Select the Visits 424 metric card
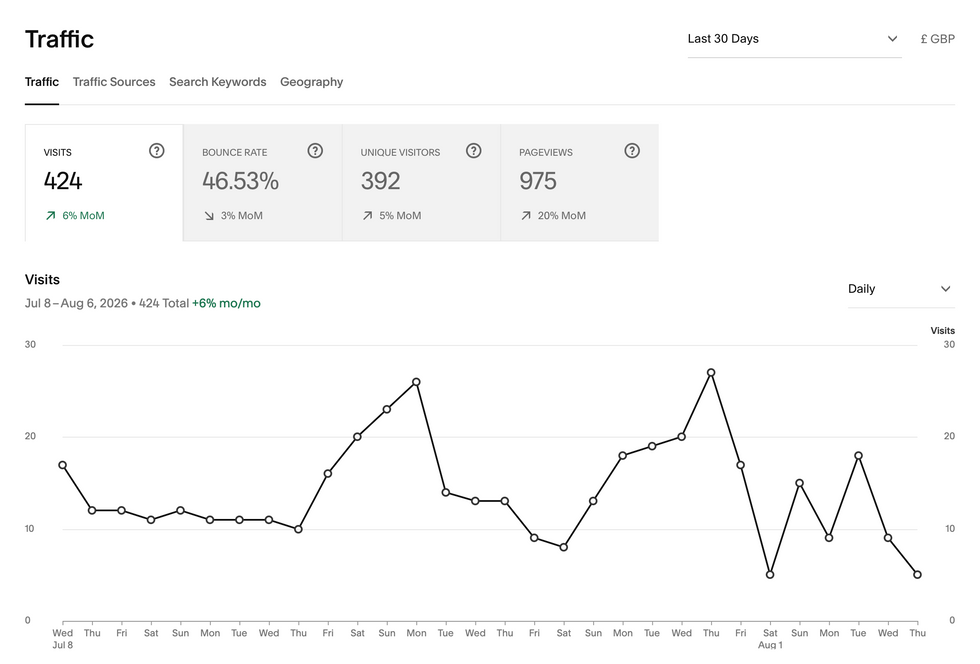Image resolution: width=980 pixels, height=664 pixels. tap(104, 183)
